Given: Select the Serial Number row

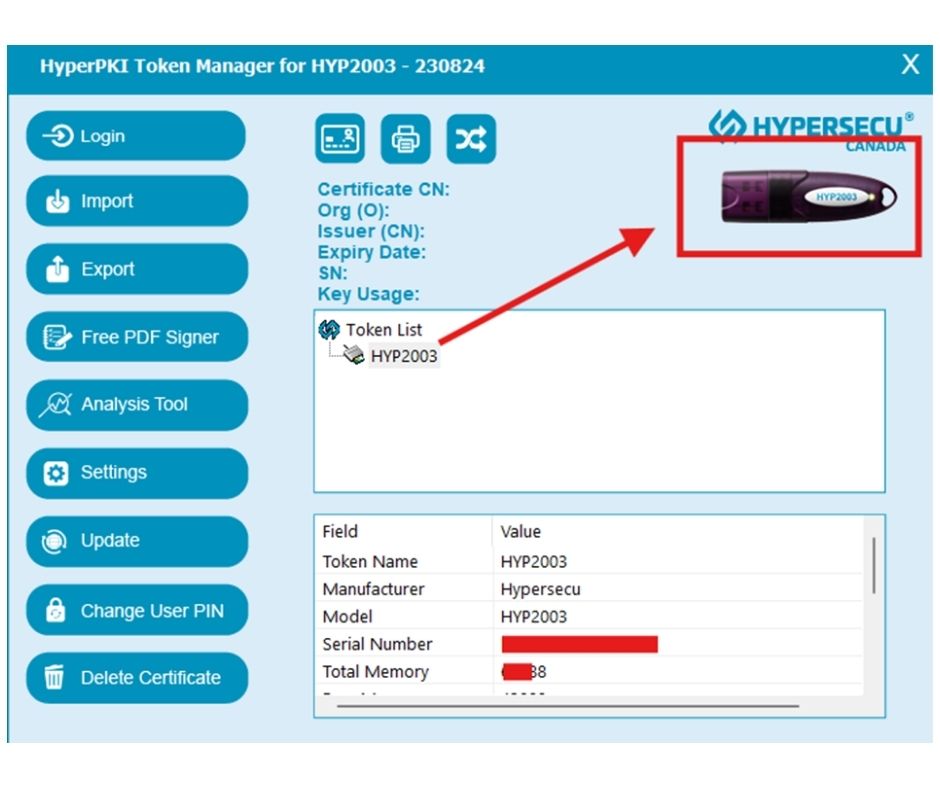Looking at the screenshot, I should [589, 644].
